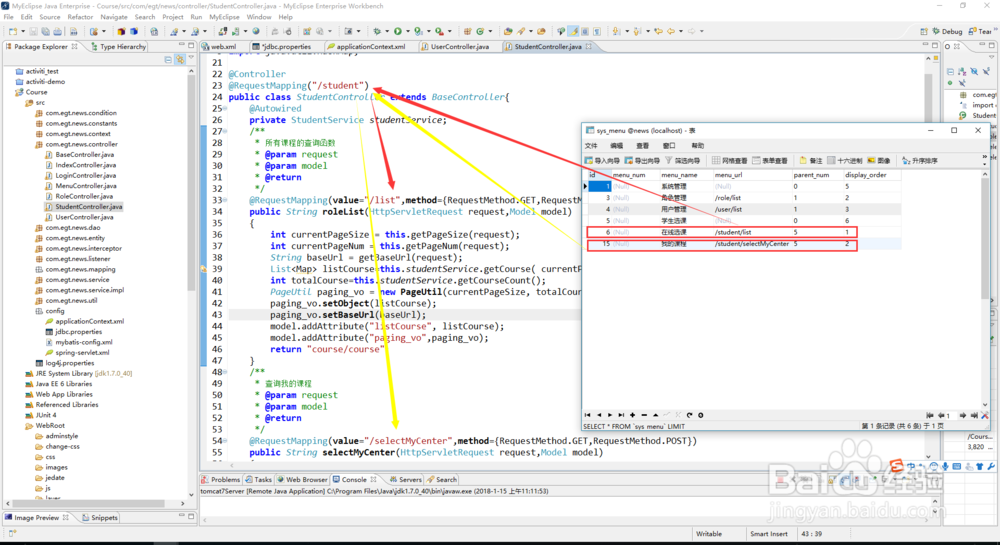Click the Last Edit Location arrow icon
Screen dimensions: 1000x545
click(x=658, y=31)
